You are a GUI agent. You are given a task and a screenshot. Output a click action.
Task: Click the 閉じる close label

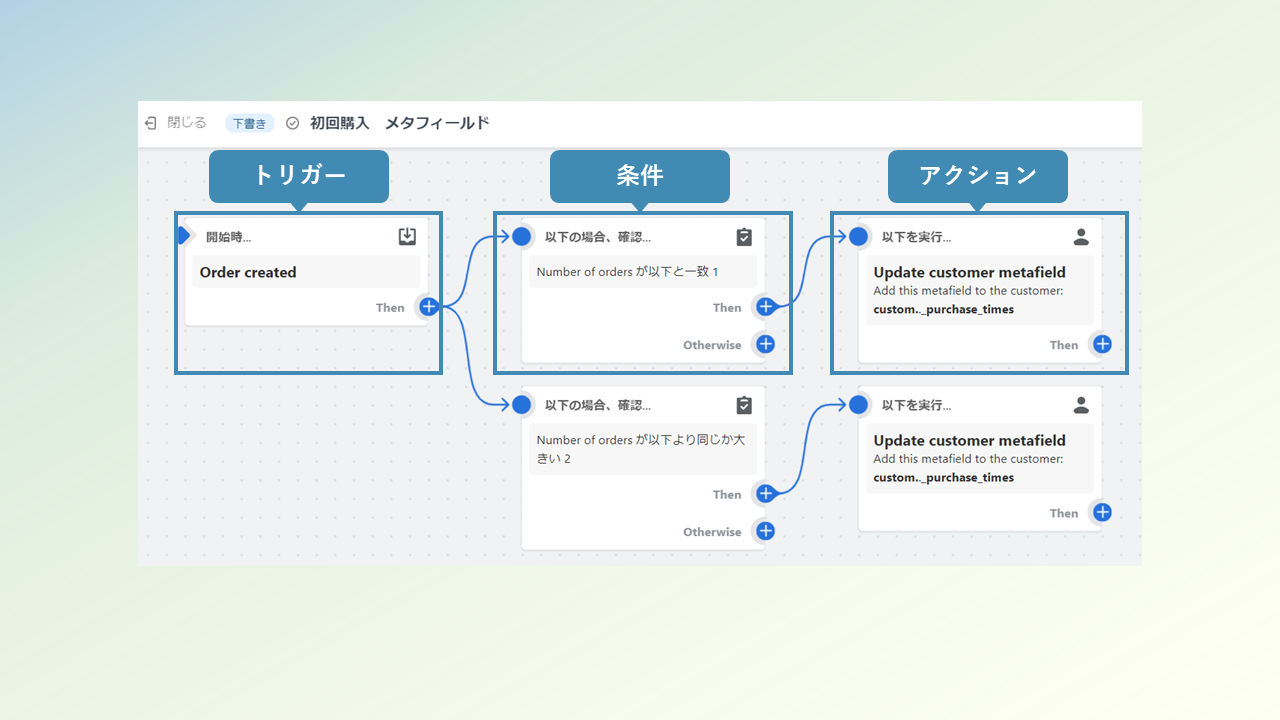coord(187,123)
